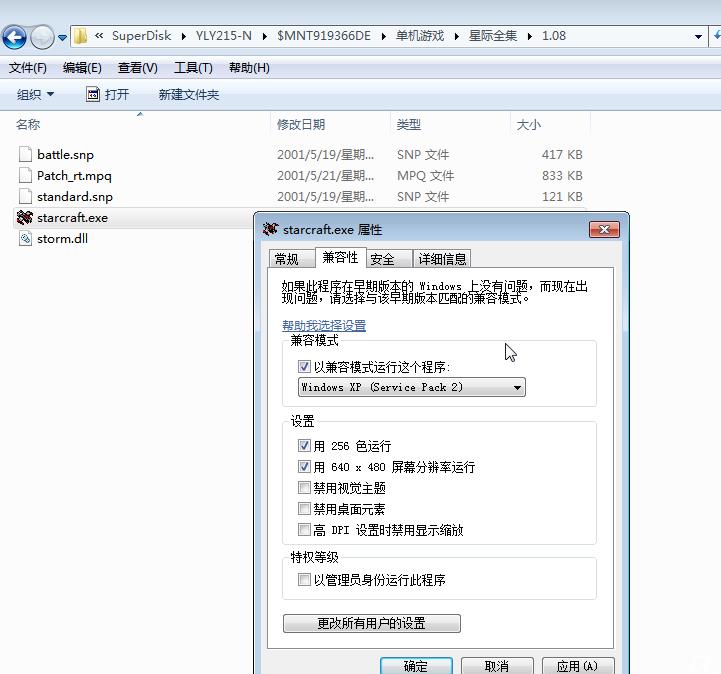Enable 以管理员身份运行此程序 checkbox

pyautogui.click(x=304, y=579)
